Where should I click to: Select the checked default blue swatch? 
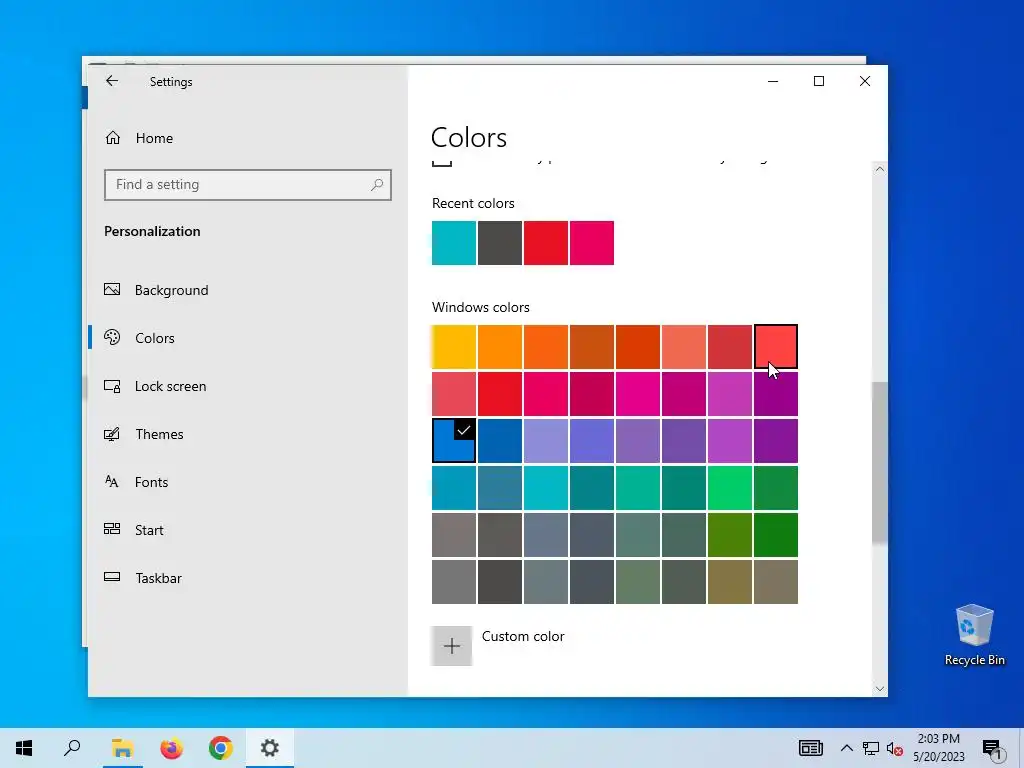click(454, 441)
